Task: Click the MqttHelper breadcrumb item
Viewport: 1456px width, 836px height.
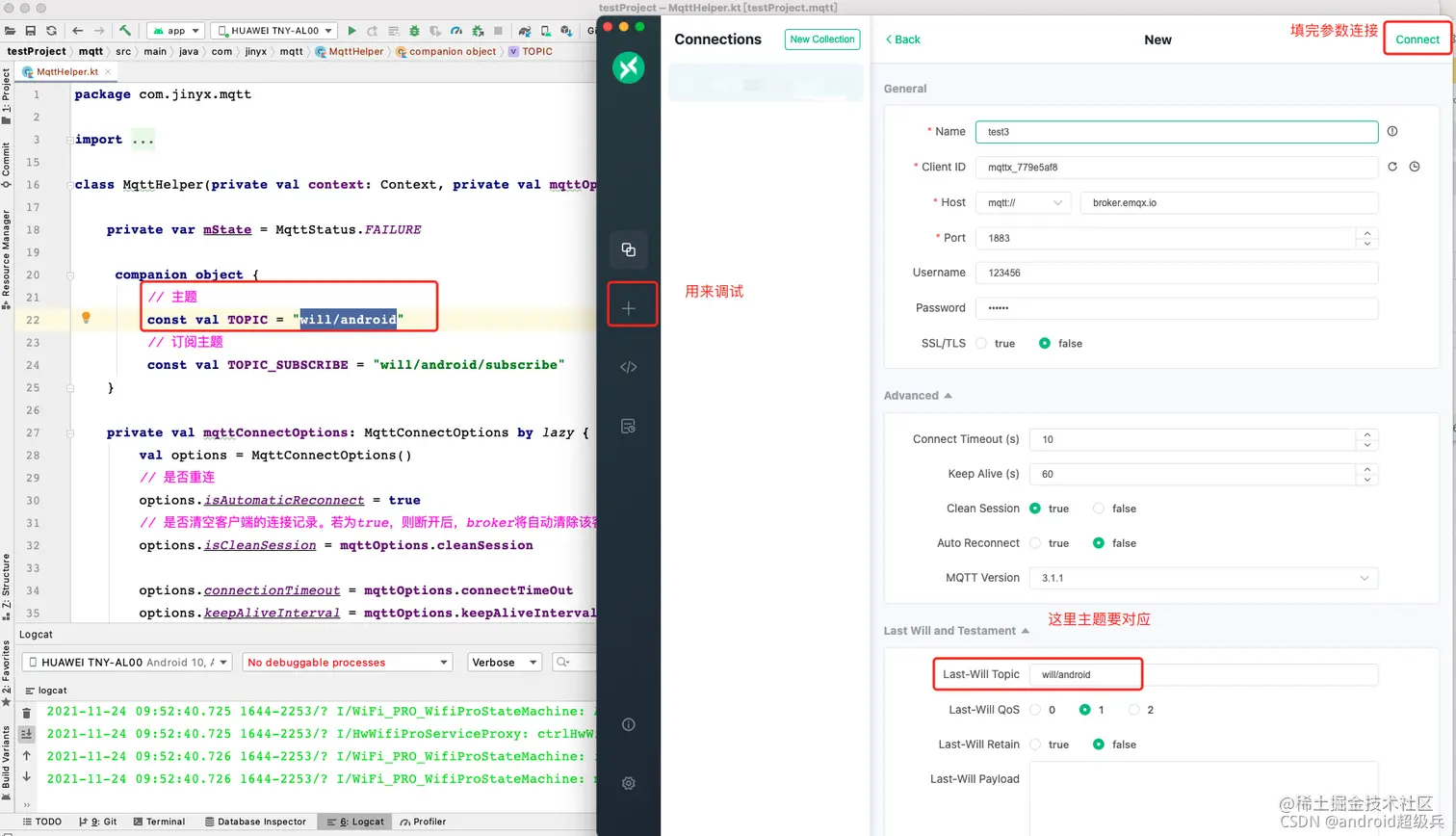Action: coord(350,51)
